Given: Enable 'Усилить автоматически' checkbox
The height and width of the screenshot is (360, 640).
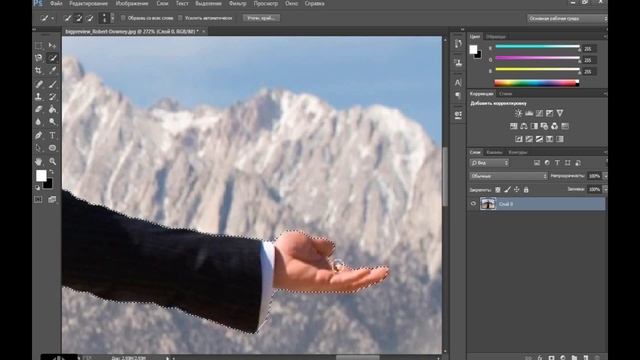Looking at the screenshot, I should (x=180, y=18).
